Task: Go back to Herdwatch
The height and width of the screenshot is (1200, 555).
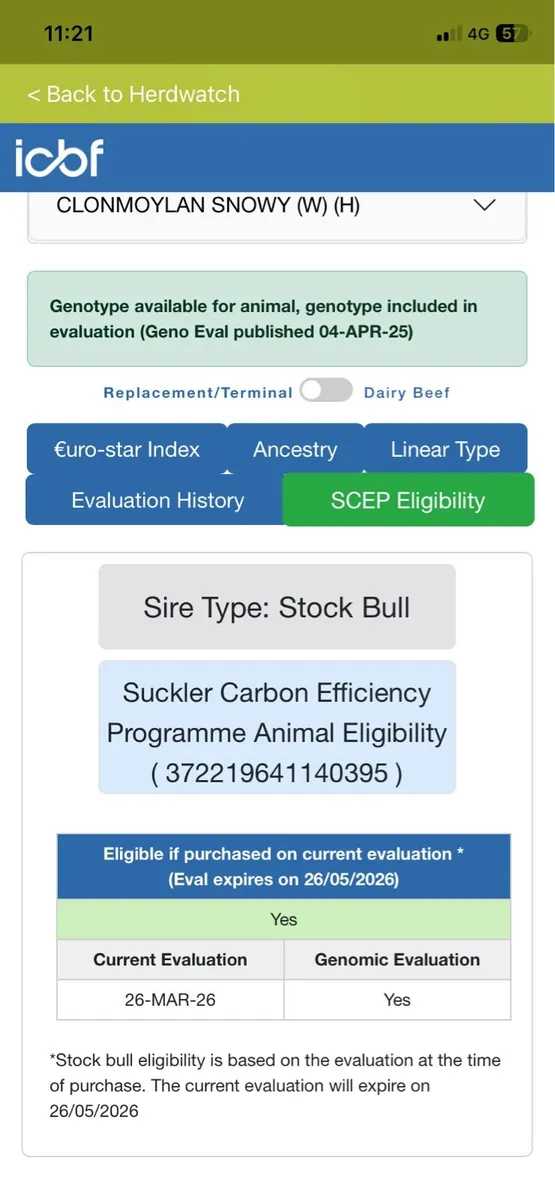Action: click(x=133, y=94)
